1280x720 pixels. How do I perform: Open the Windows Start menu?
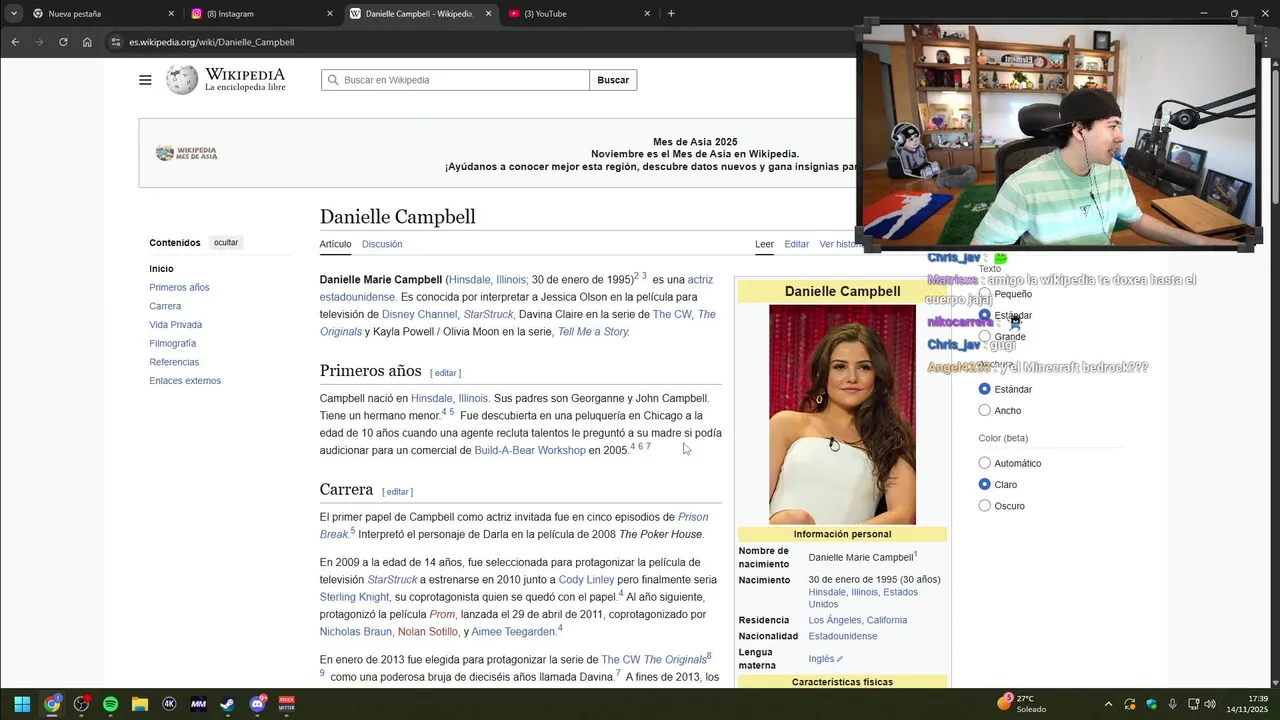coord(22,704)
